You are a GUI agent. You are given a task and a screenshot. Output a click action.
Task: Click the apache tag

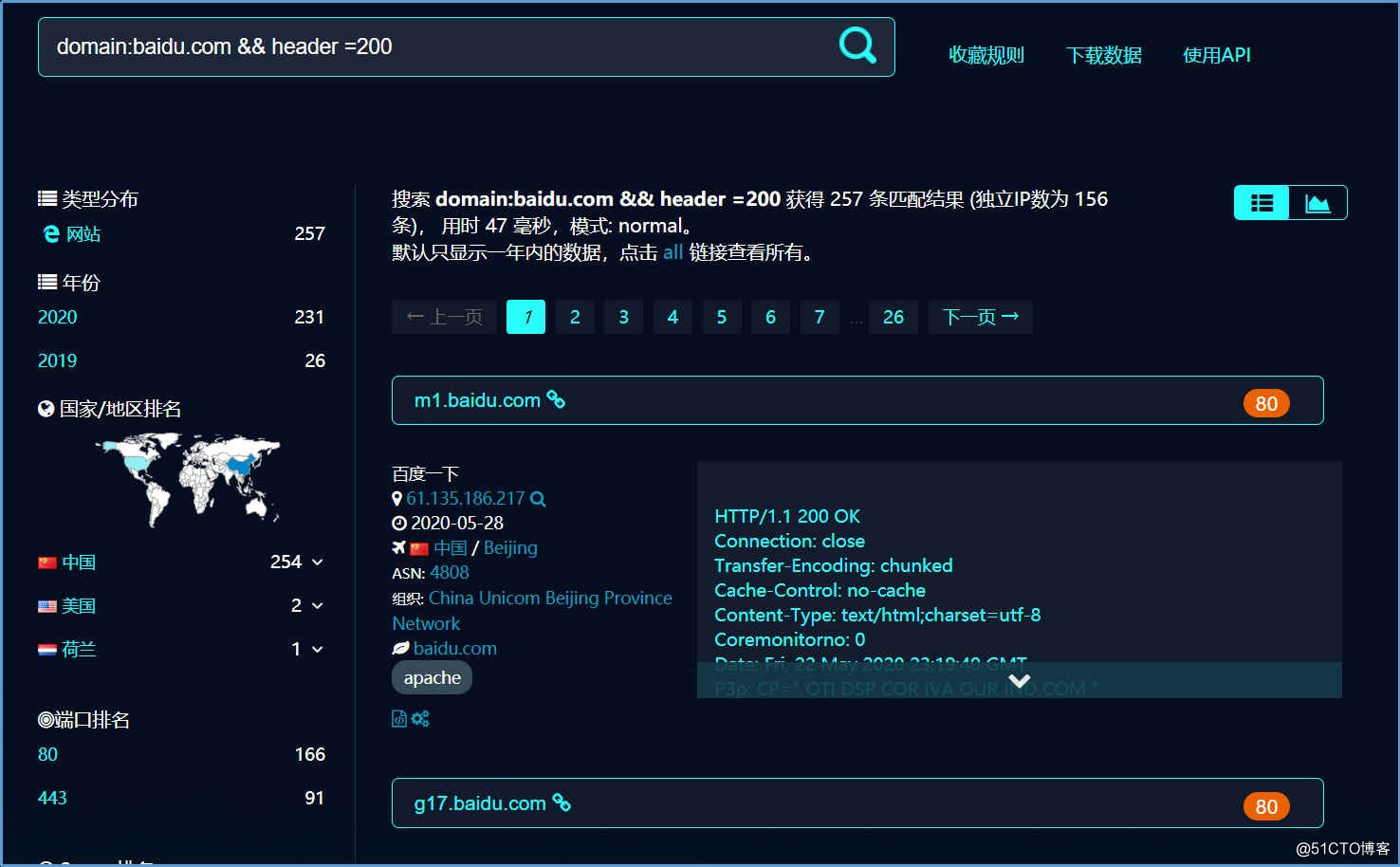pyautogui.click(x=432, y=677)
